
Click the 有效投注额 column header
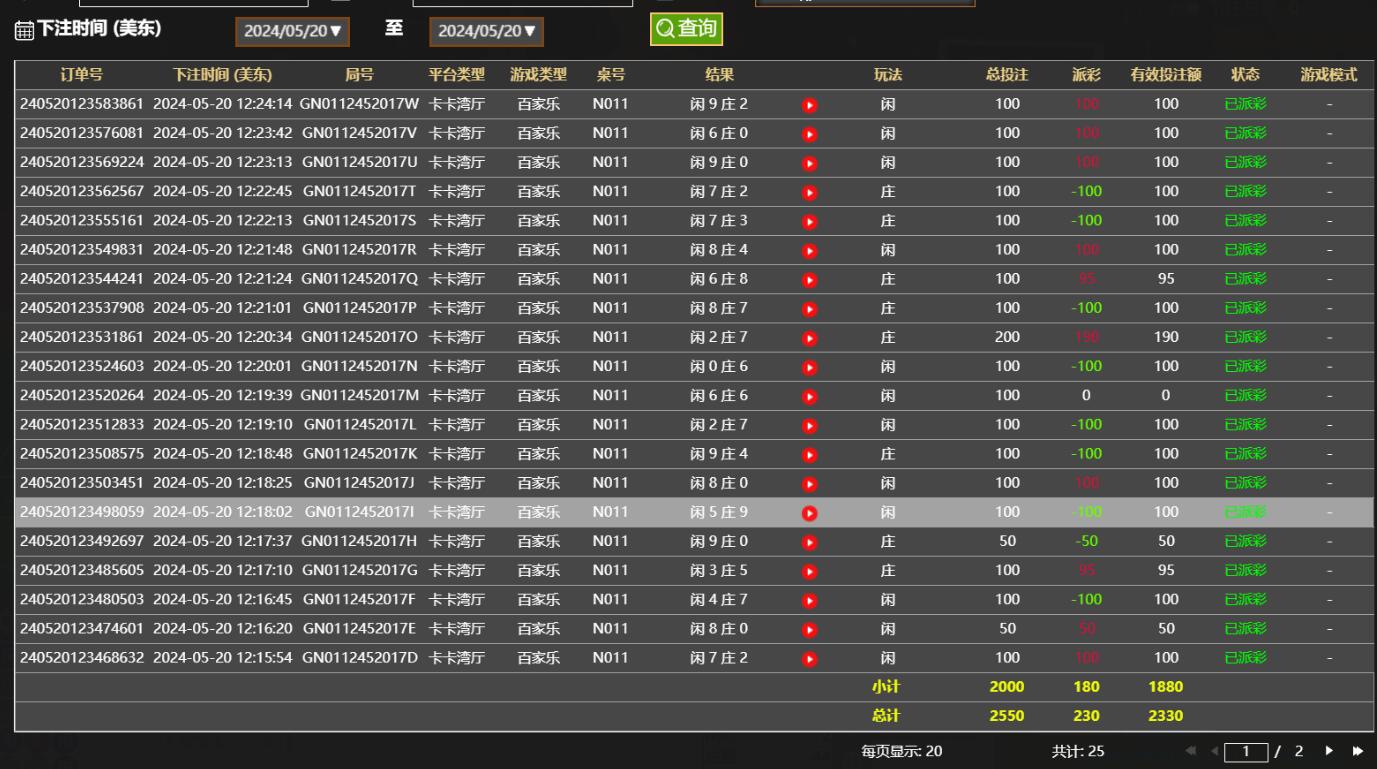pos(1166,75)
